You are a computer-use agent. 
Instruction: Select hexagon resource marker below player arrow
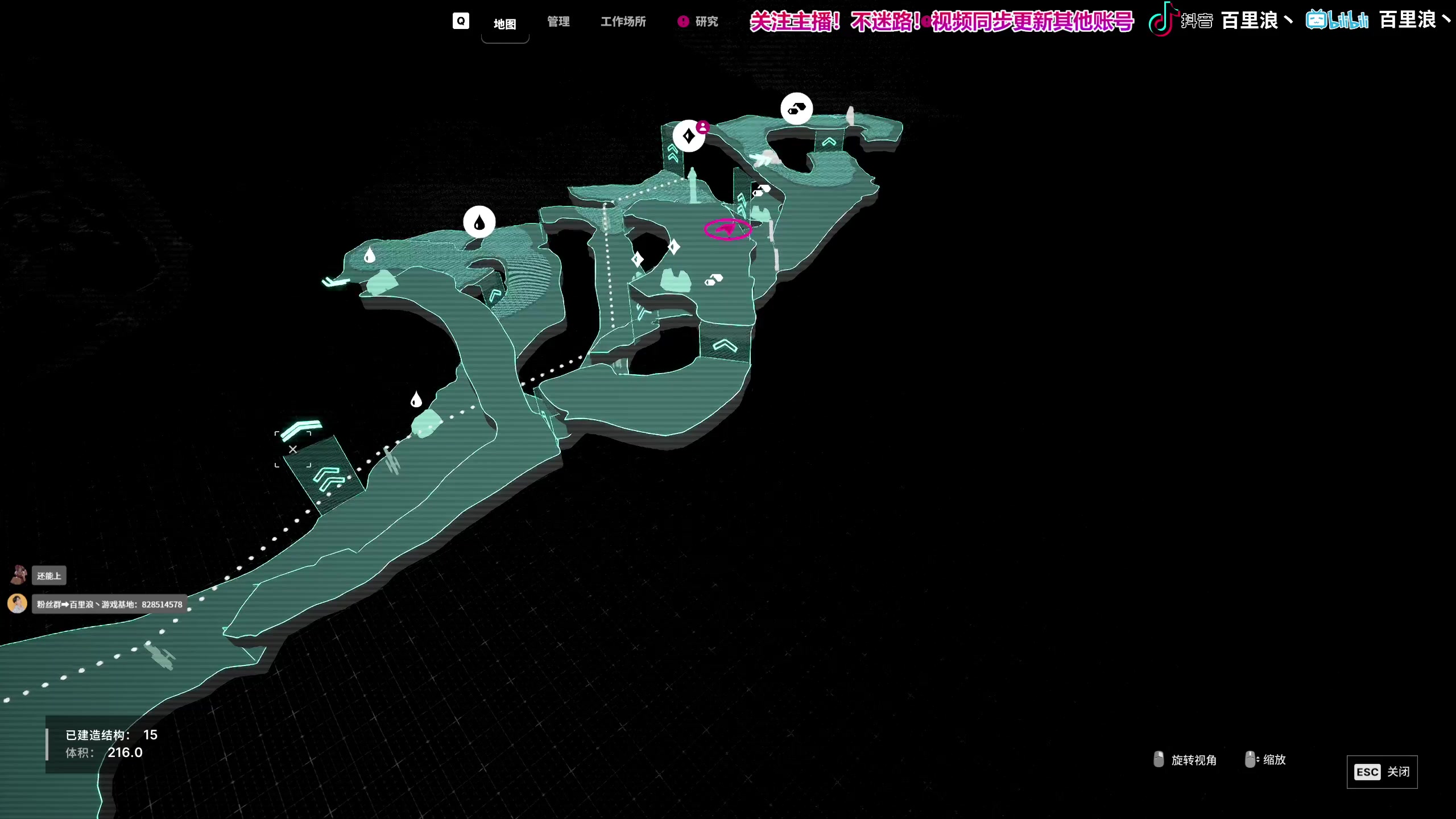pos(714,279)
